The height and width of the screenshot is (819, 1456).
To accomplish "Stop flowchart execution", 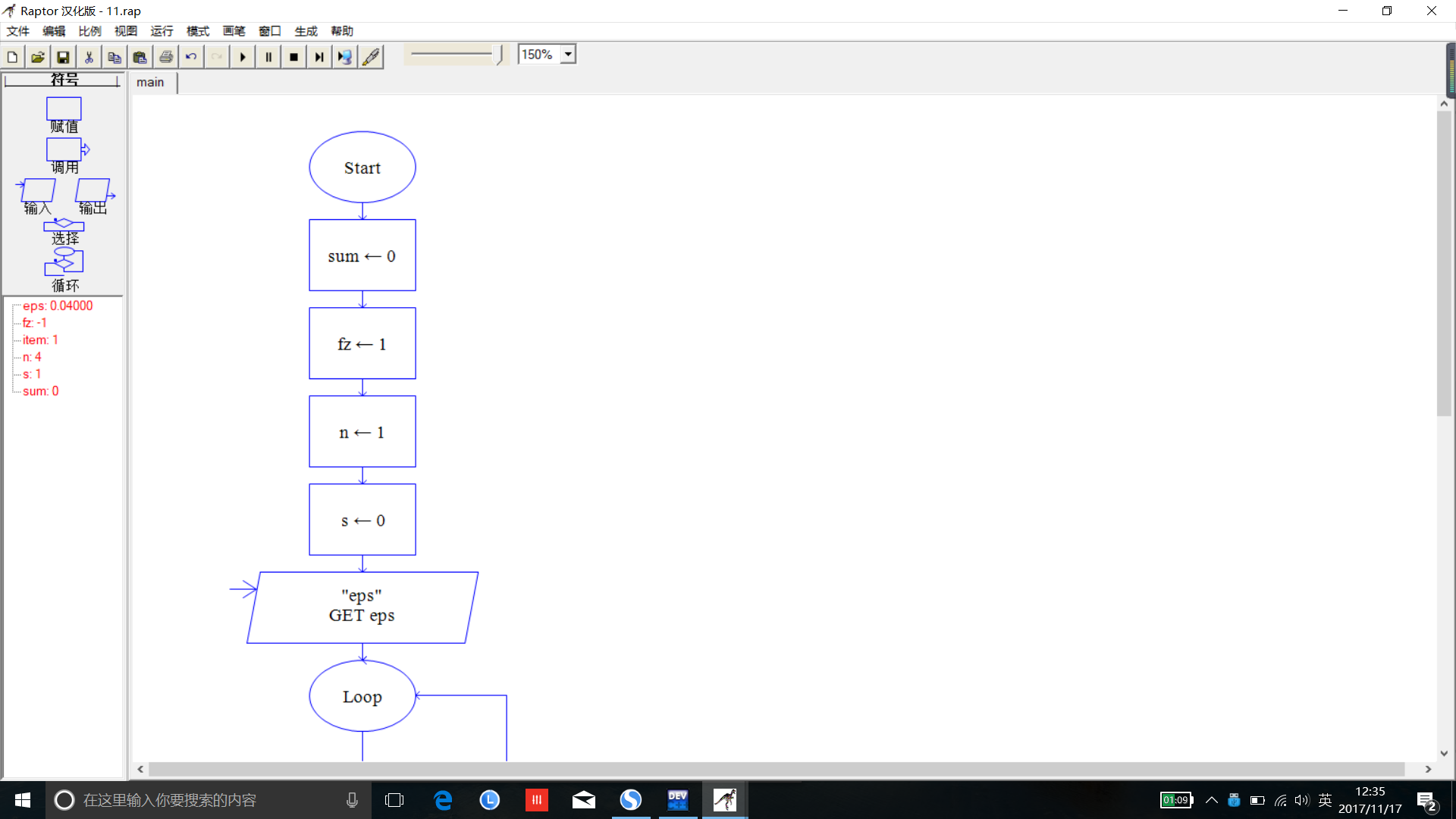I will pyautogui.click(x=293, y=57).
